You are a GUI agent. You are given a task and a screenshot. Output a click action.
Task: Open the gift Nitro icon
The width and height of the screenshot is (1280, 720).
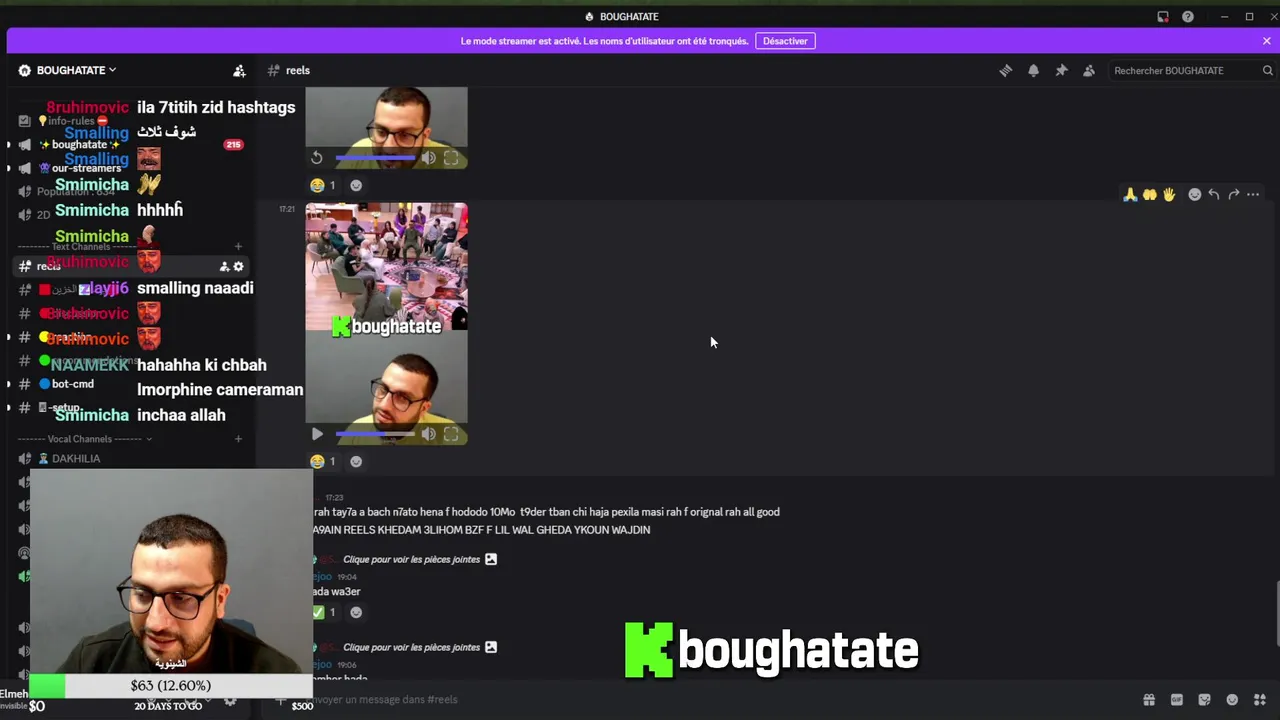[x=1149, y=700]
